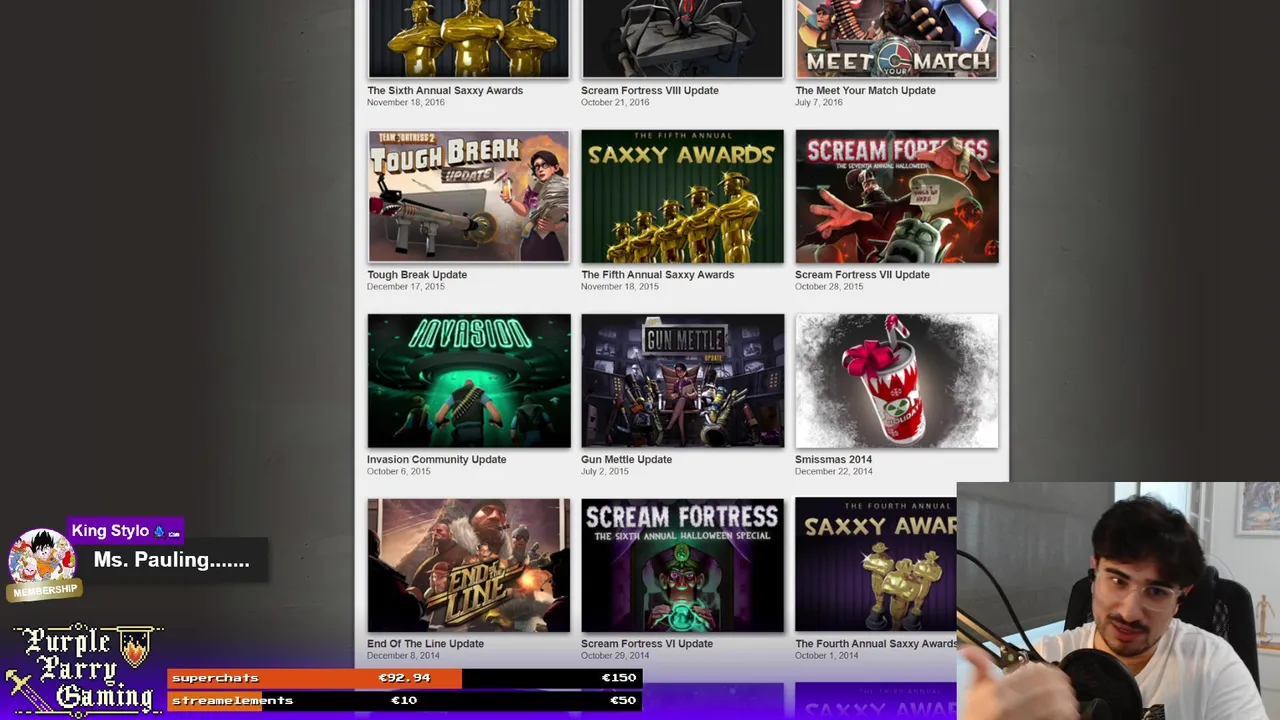The height and width of the screenshot is (720, 1280).
Task: Open the Tough Break Update thumbnail
Action: [x=468, y=196]
